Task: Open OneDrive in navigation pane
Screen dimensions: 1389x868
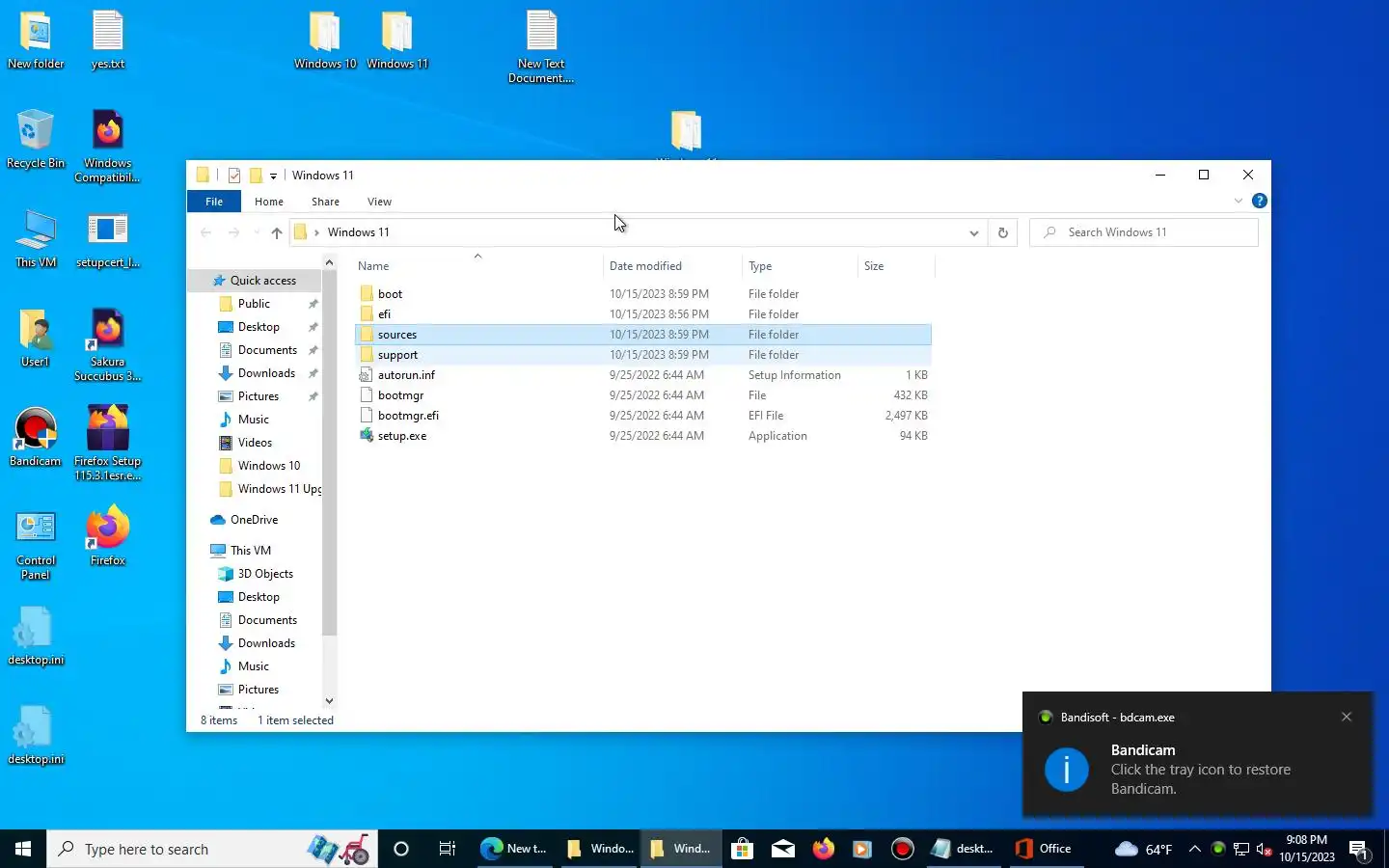Action: click(x=254, y=520)
